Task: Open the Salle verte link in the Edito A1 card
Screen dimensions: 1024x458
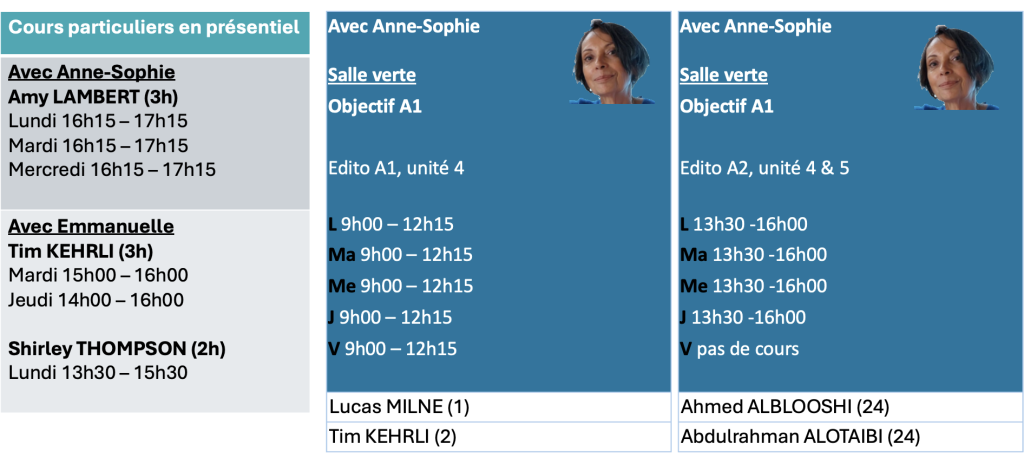Action: coord(372,75)
